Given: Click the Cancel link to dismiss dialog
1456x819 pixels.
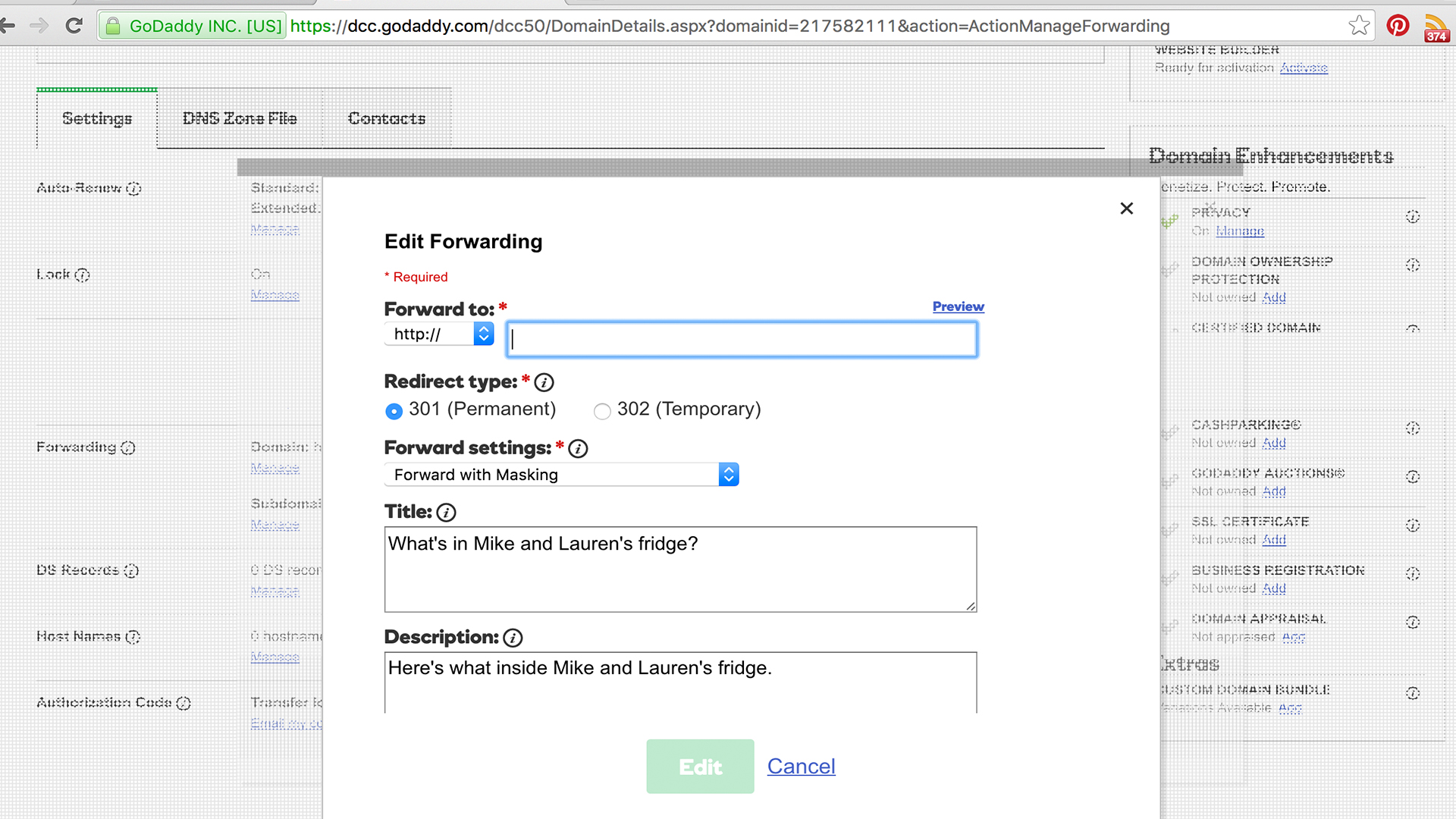Looking at the screenshot, I should click(800, 766).
